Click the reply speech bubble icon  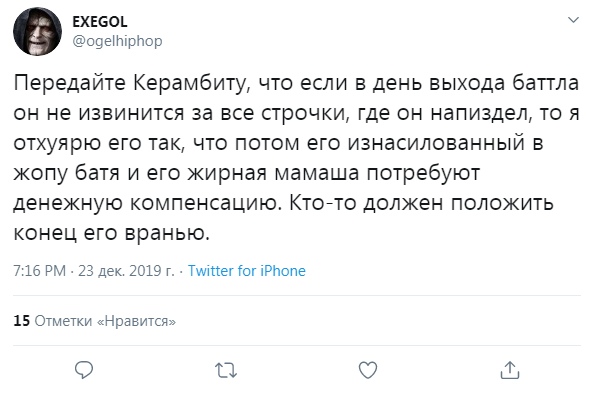pyautogui.click(x=84, y=370)
